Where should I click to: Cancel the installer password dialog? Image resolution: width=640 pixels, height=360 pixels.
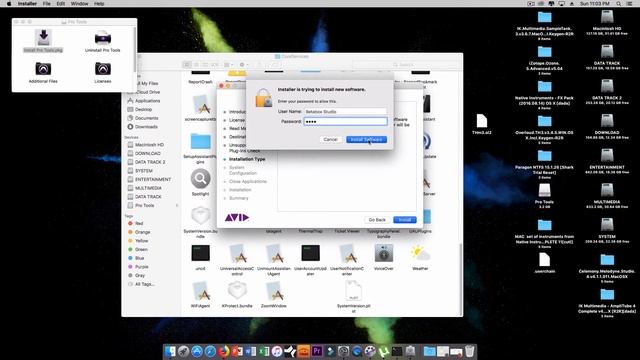[330, 140]
